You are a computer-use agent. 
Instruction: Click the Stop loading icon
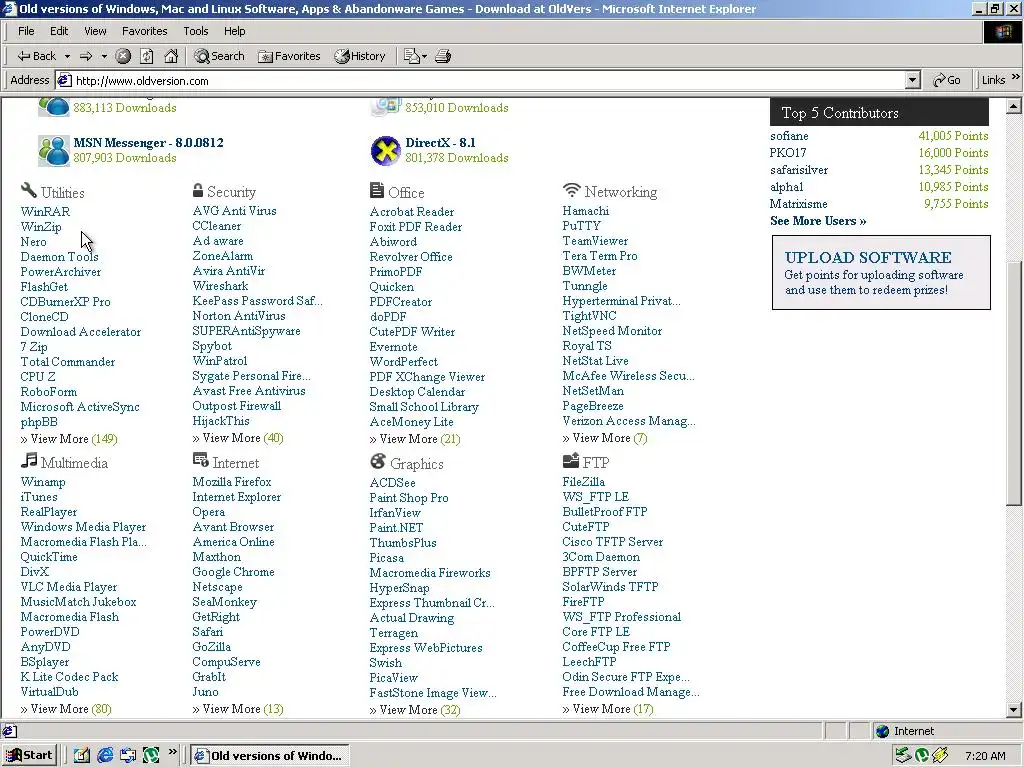(x=123, y=56)
